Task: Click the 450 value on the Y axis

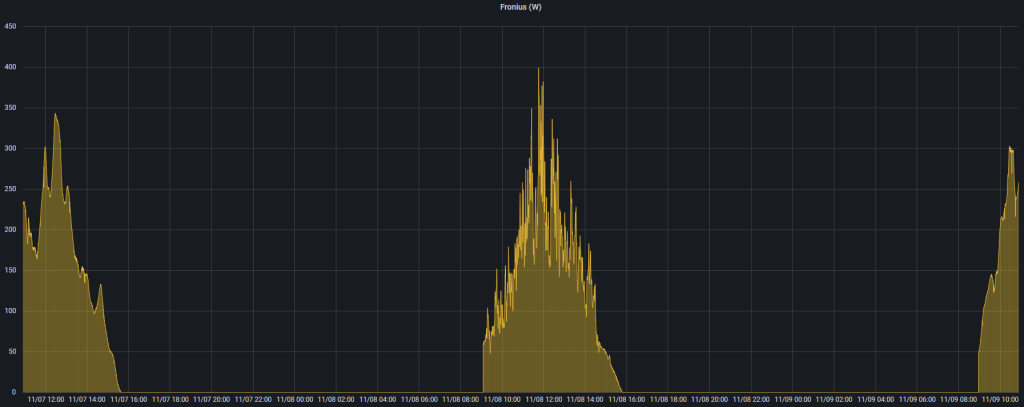Action: [x=10, y=27]
